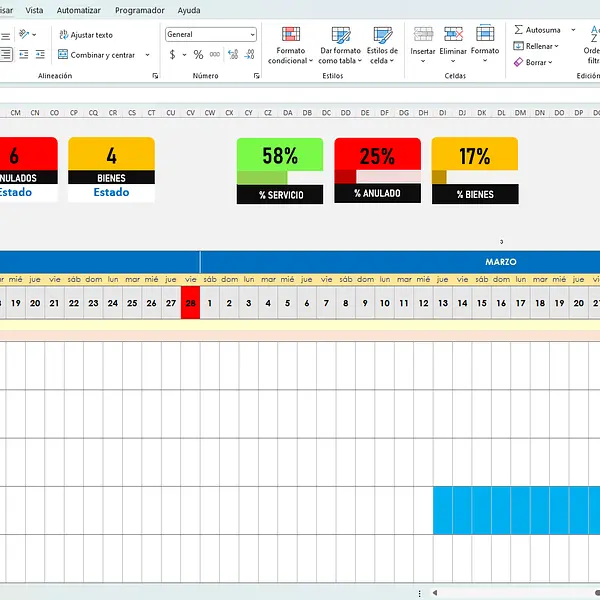Select March day 1 cell

pyautogui.click(x=210, y=303)
